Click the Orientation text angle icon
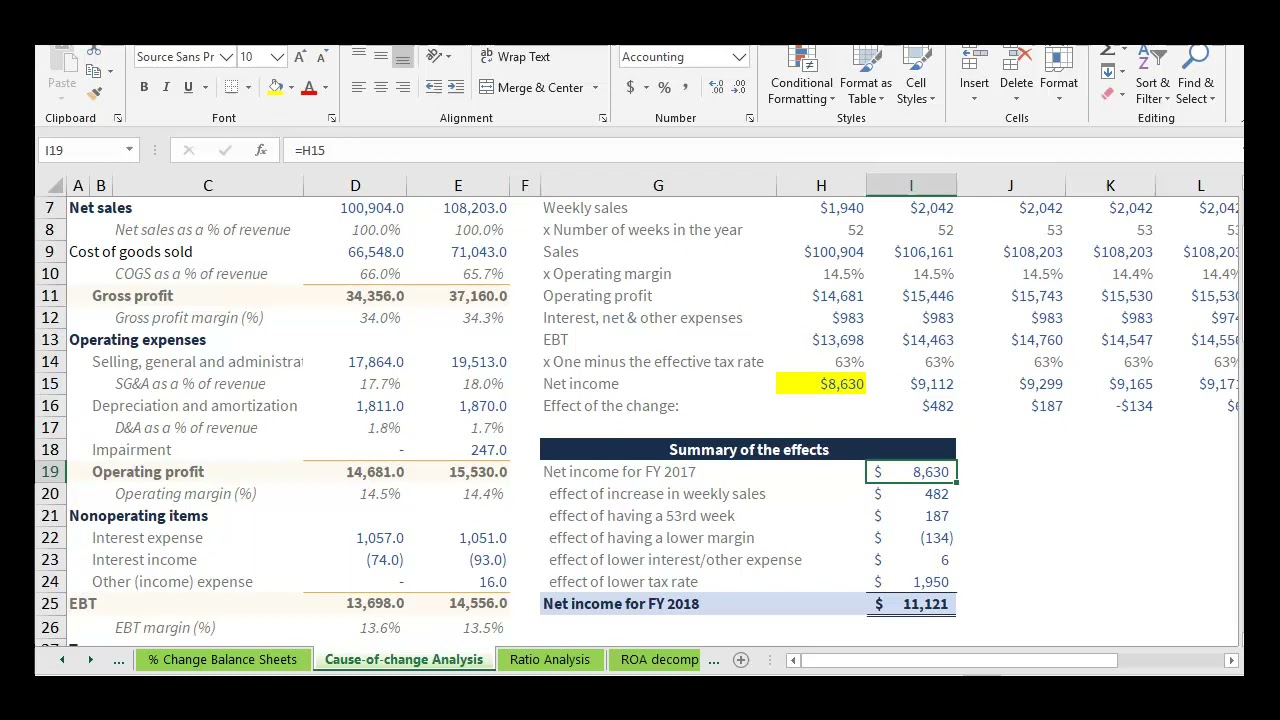Image resolution: width=1280 pixels, height=720 pixels. [x=434, y=57]
